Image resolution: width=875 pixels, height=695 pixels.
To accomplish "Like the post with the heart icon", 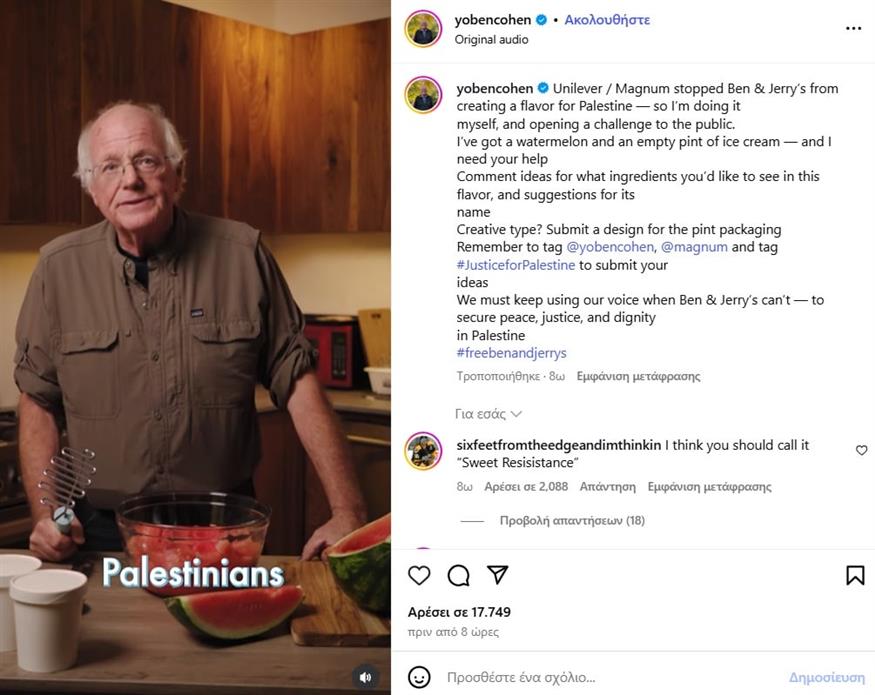I will tap(419, 575).
